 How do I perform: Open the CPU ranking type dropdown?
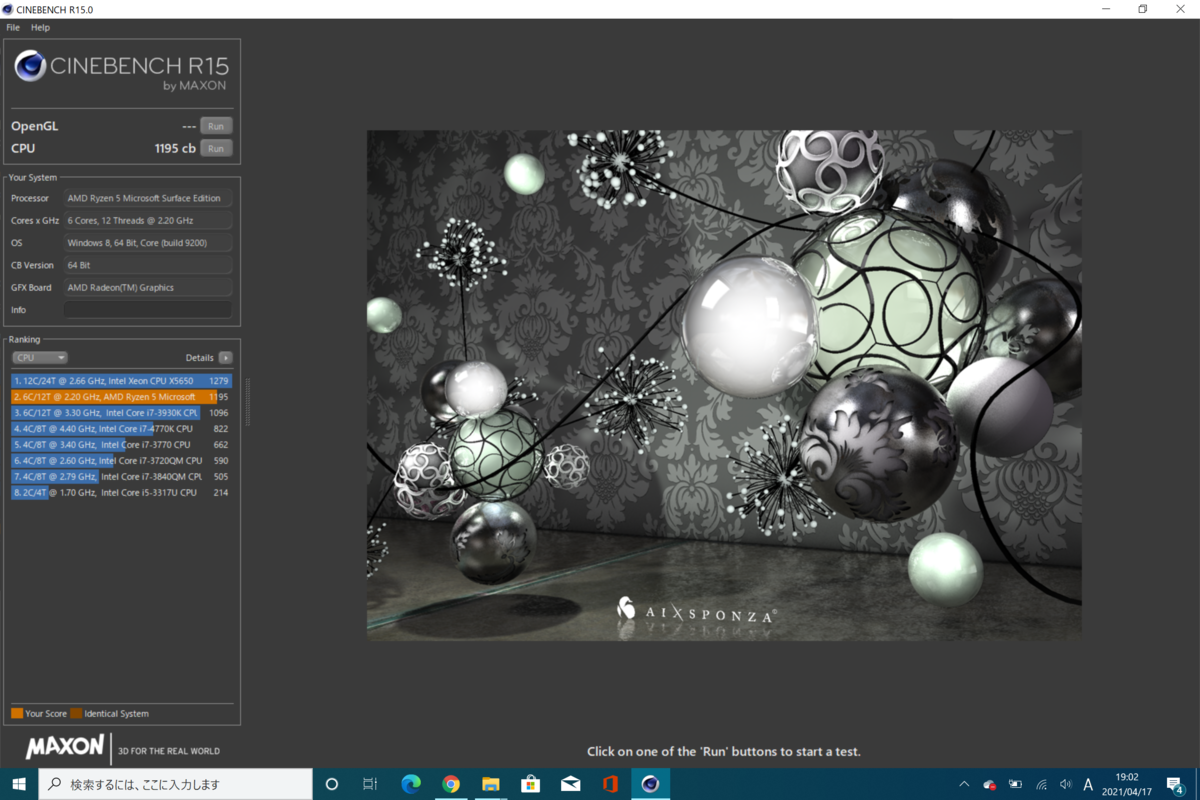[x=40, y=357]
